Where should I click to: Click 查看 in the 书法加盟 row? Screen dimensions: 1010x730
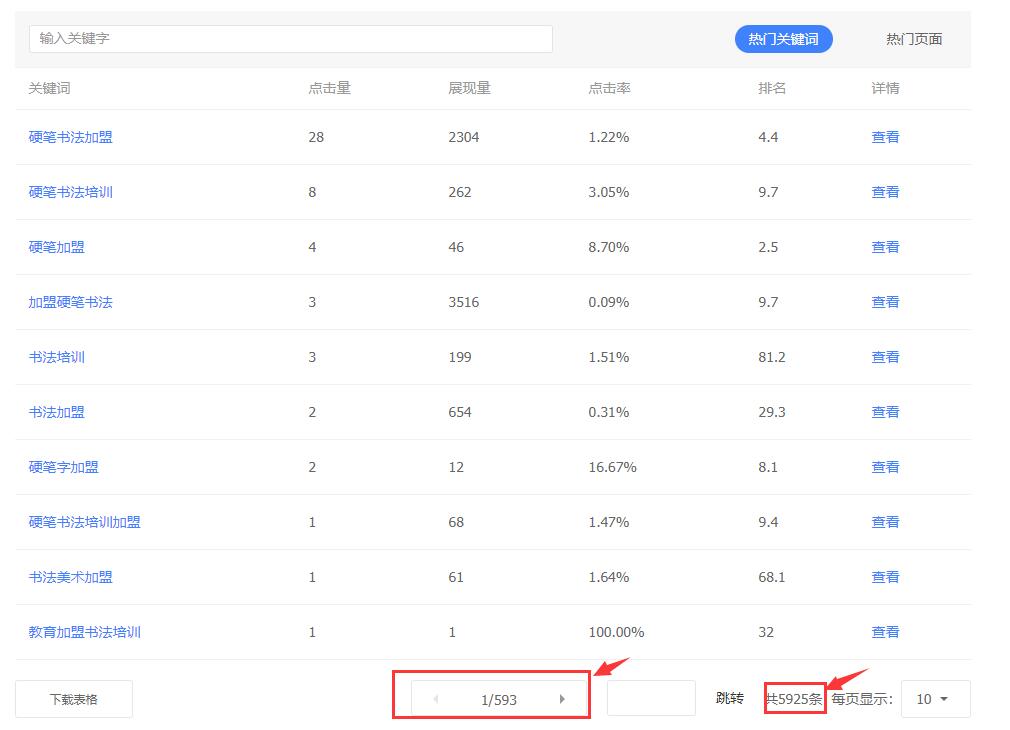[x=885, y=412]
